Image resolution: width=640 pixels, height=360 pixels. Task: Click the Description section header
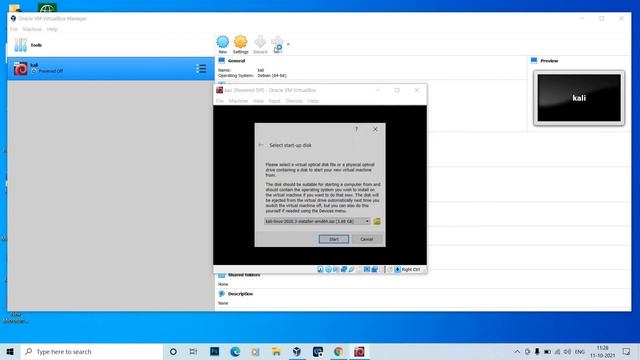pyautogui.click(x=240, y=294)
